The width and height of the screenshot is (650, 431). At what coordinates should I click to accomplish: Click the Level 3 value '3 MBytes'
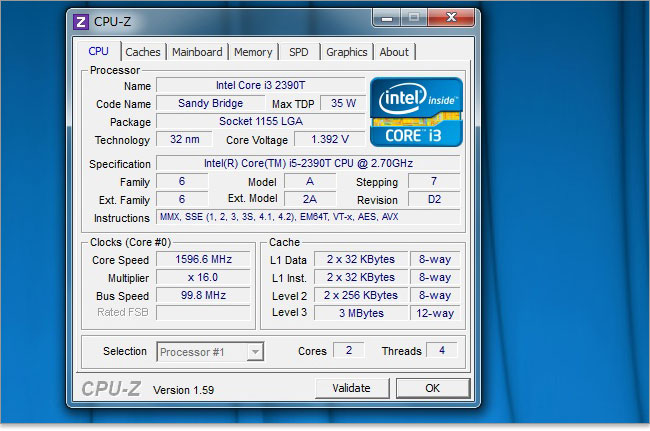click(361, 313)
